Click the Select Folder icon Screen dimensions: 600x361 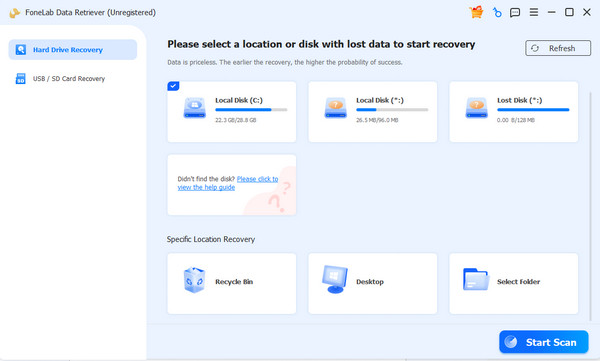click(476, 279)
